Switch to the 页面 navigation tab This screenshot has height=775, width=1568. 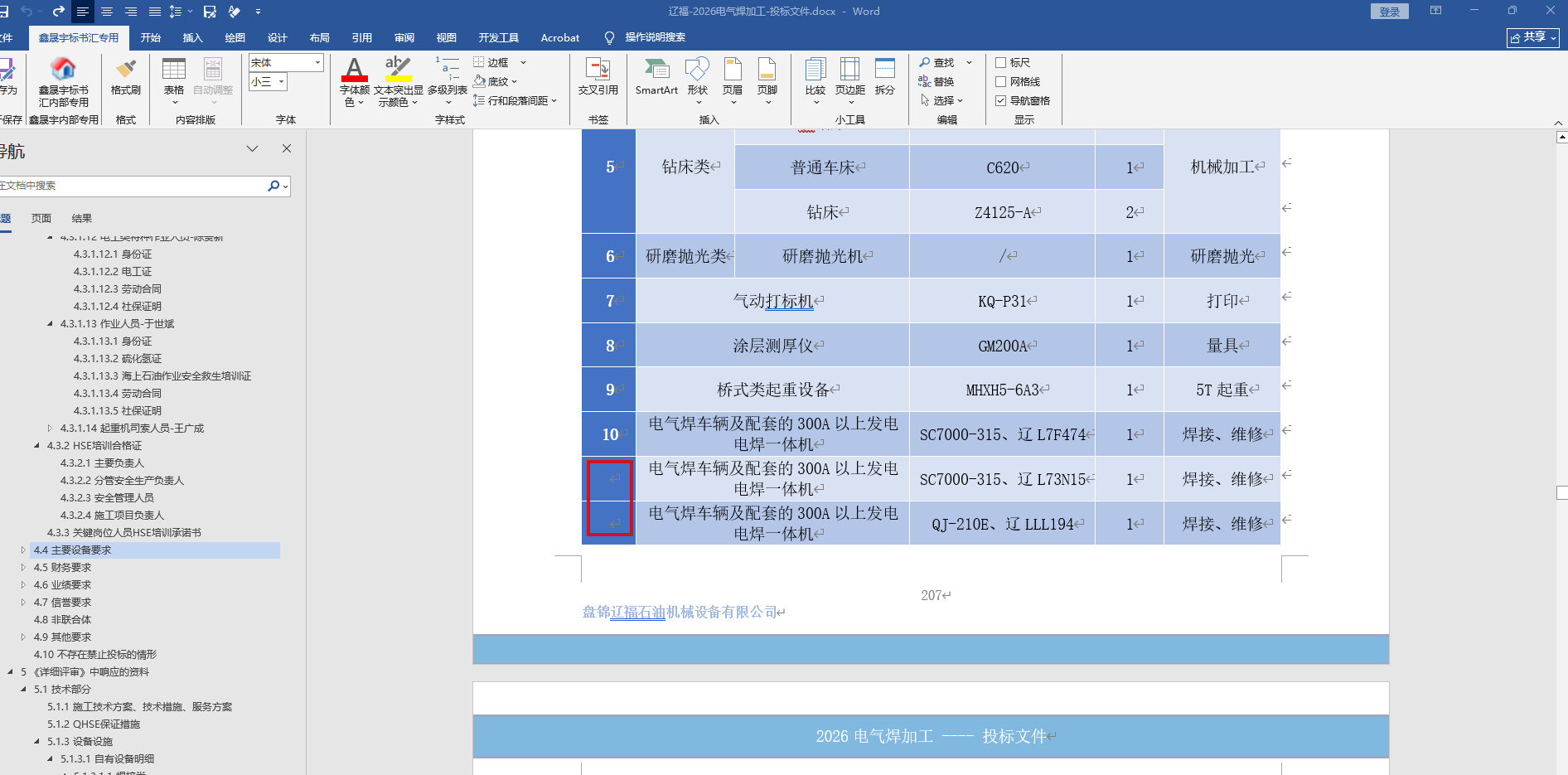pos(41,219)
